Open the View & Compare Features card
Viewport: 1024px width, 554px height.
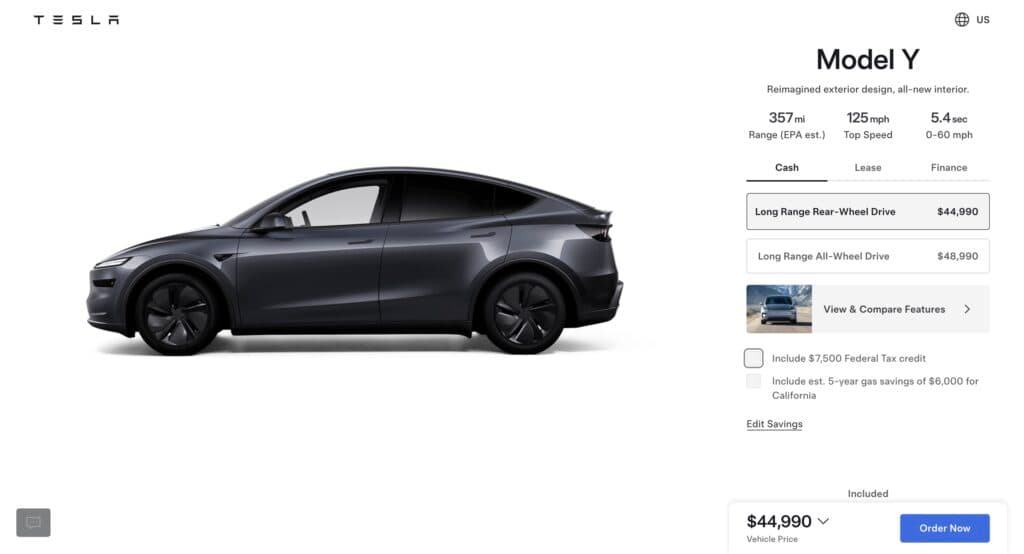pos(867,309)
